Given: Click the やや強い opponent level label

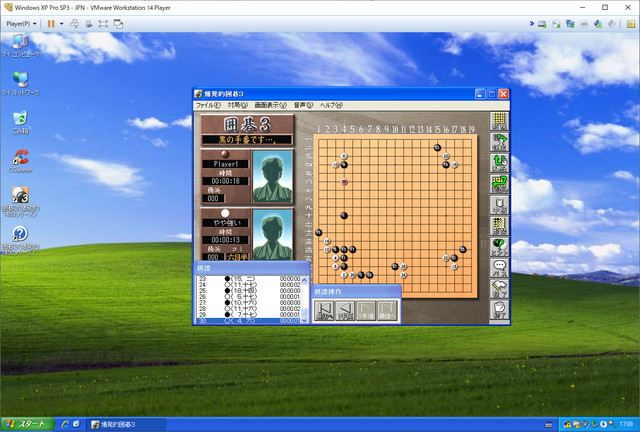Looking at the screenshot, I should pyautogui.click(x=225, y=223).
